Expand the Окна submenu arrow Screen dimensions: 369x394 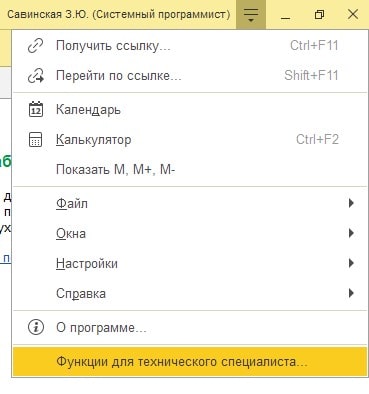pyautogui.click(x=351, y=233)
